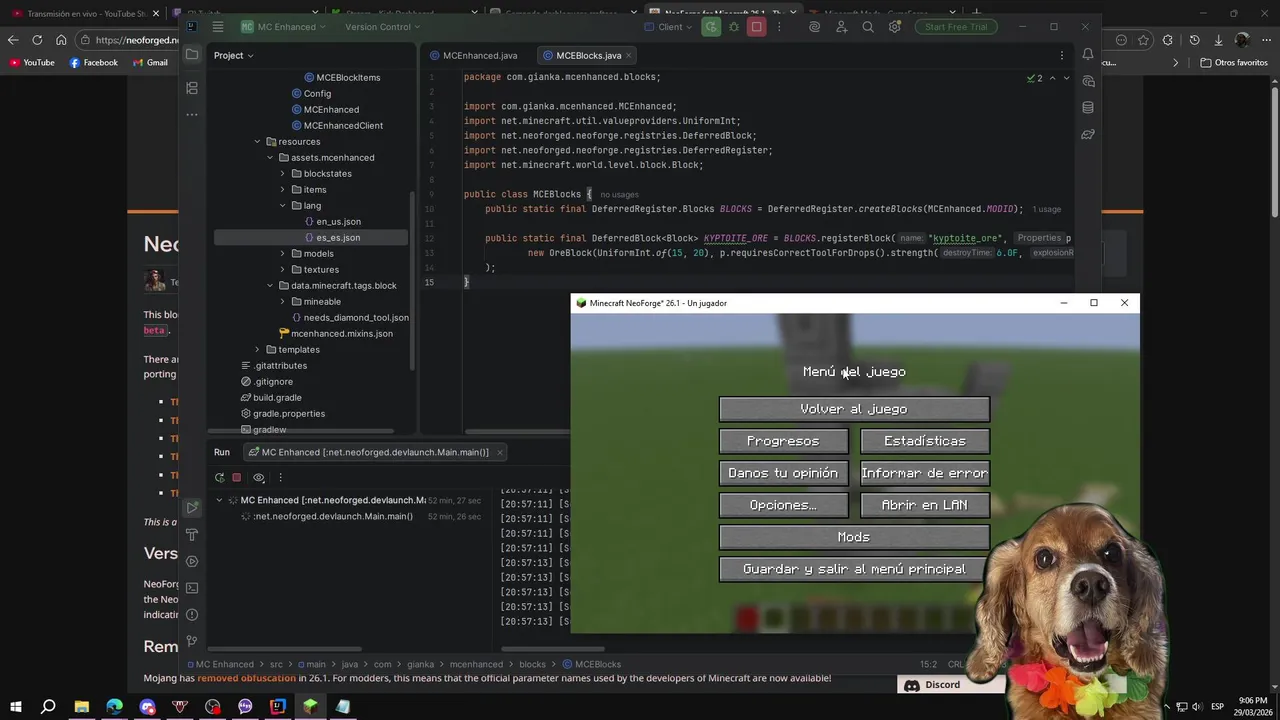Expand the blockstates folder

[282, 174]
